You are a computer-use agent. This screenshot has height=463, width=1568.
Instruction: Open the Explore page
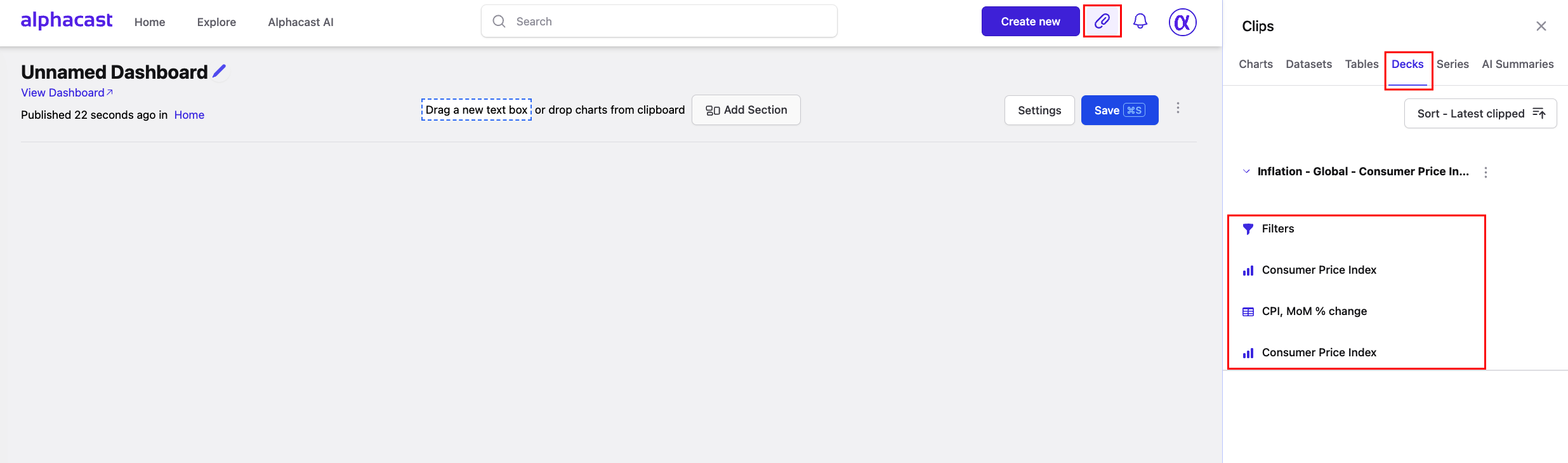[x=216, y=22]
